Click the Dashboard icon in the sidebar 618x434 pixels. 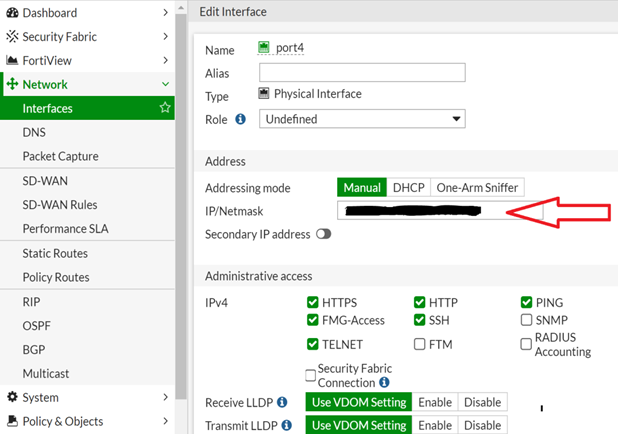point(12,13)
